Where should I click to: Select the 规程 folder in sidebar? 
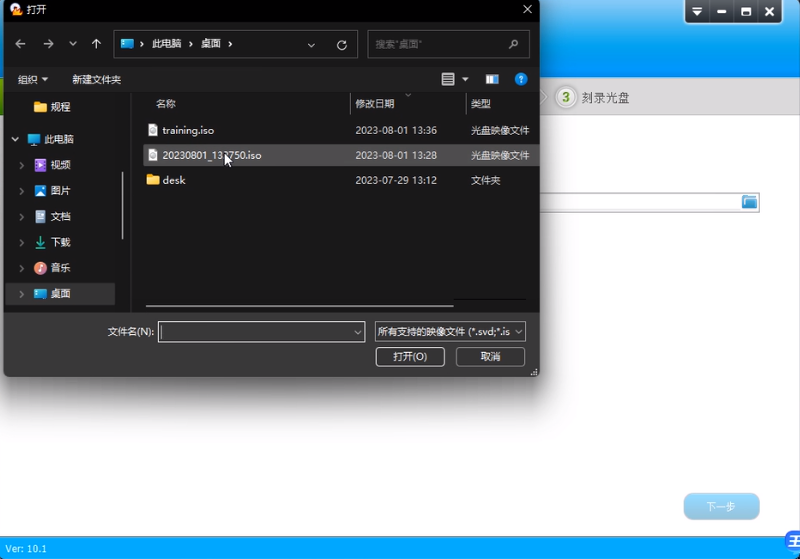tap(52, 107)
